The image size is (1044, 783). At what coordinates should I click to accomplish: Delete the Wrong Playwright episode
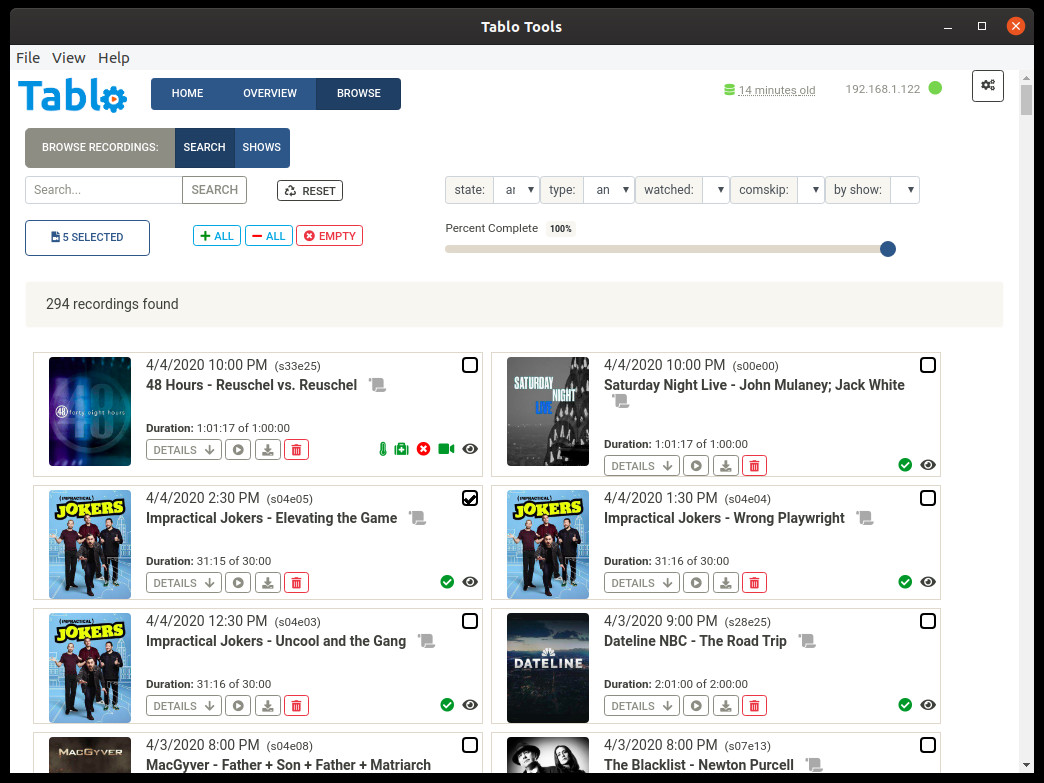click(x=754, y=583)
